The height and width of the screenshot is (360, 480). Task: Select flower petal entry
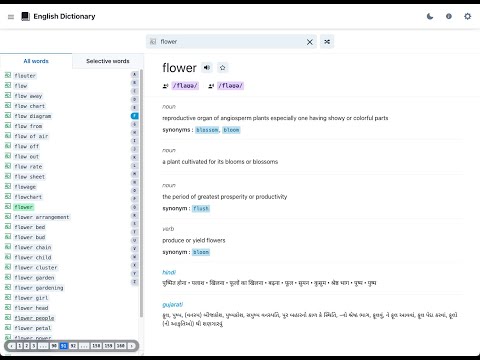point(33,328)
